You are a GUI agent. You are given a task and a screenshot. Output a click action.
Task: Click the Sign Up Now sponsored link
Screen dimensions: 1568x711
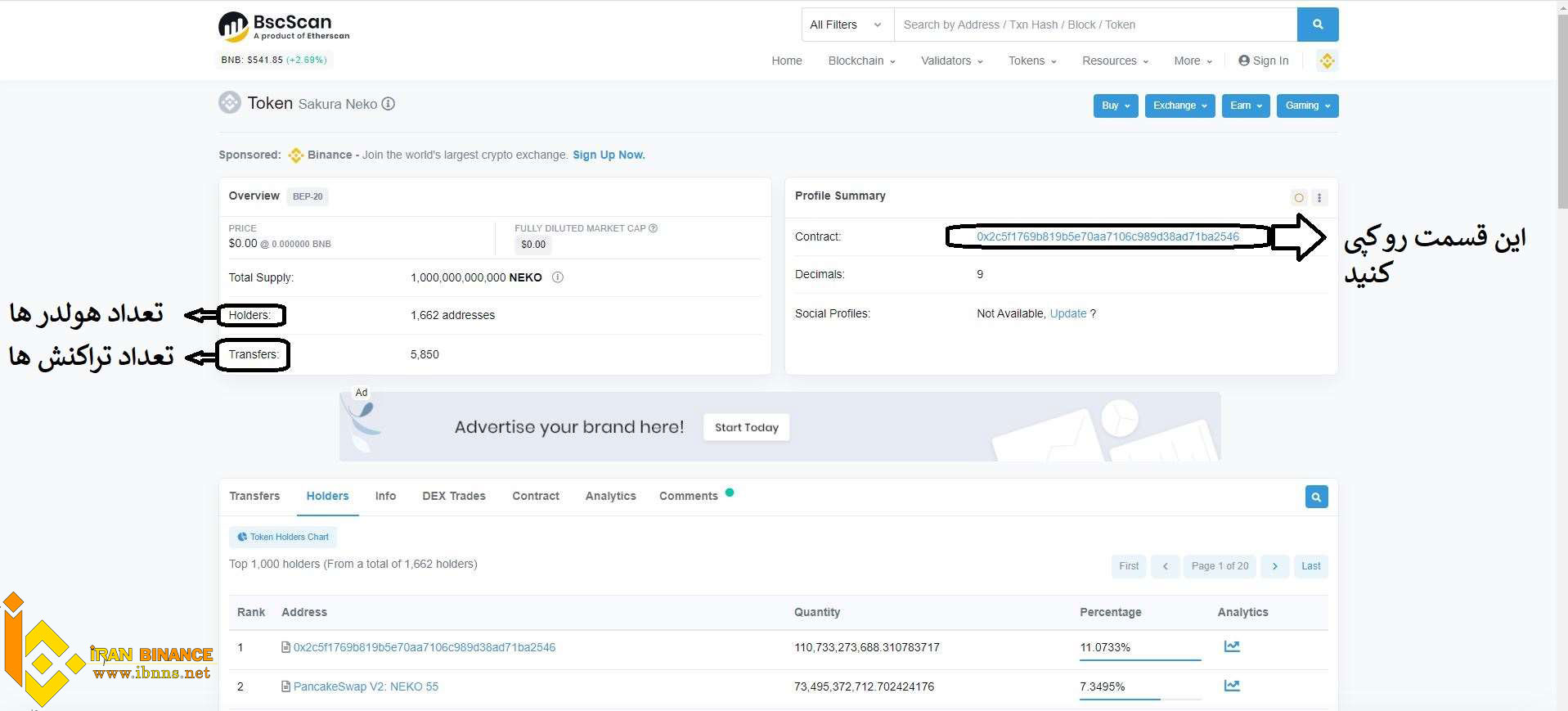point(609,155)
